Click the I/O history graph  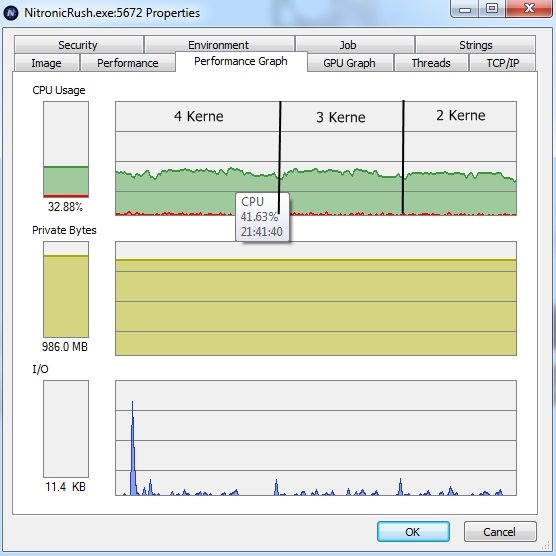[x=316, y=438]
